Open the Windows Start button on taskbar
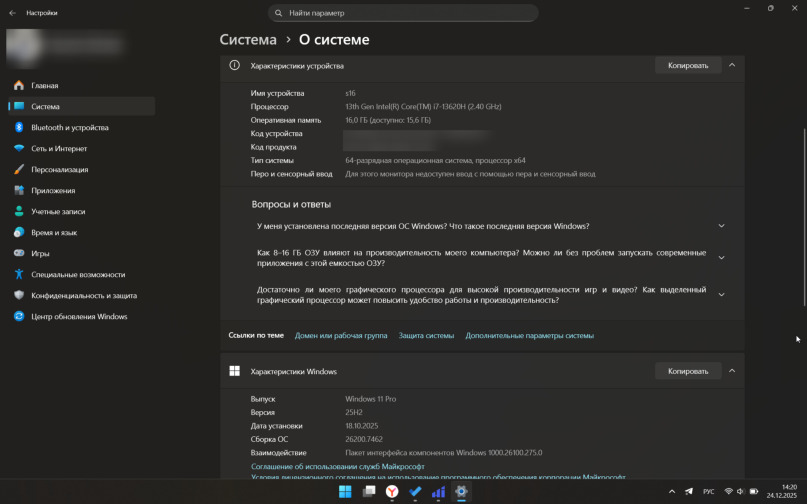Viewport: 807px width, 504px height. tap(345, 492)
